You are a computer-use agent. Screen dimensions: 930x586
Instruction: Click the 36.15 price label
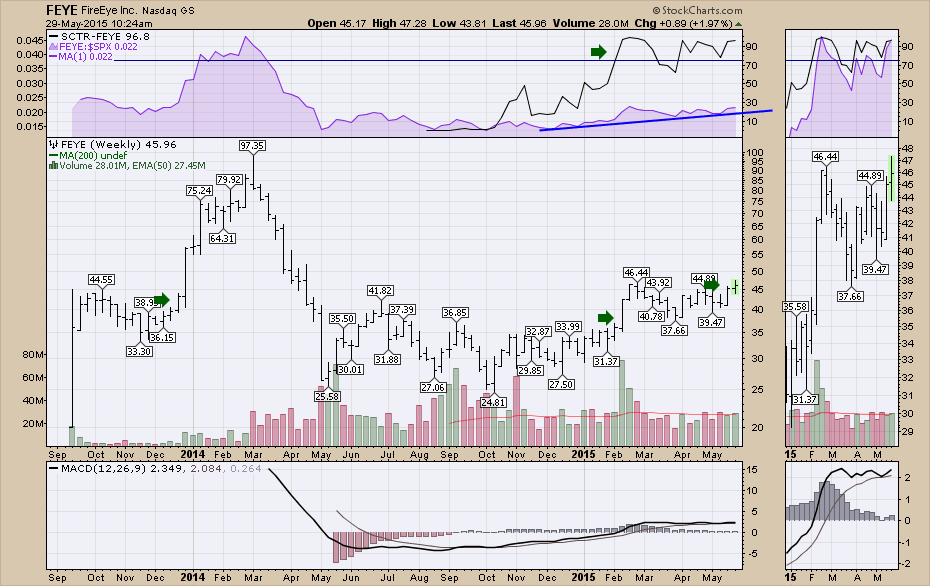coord(162,337)
